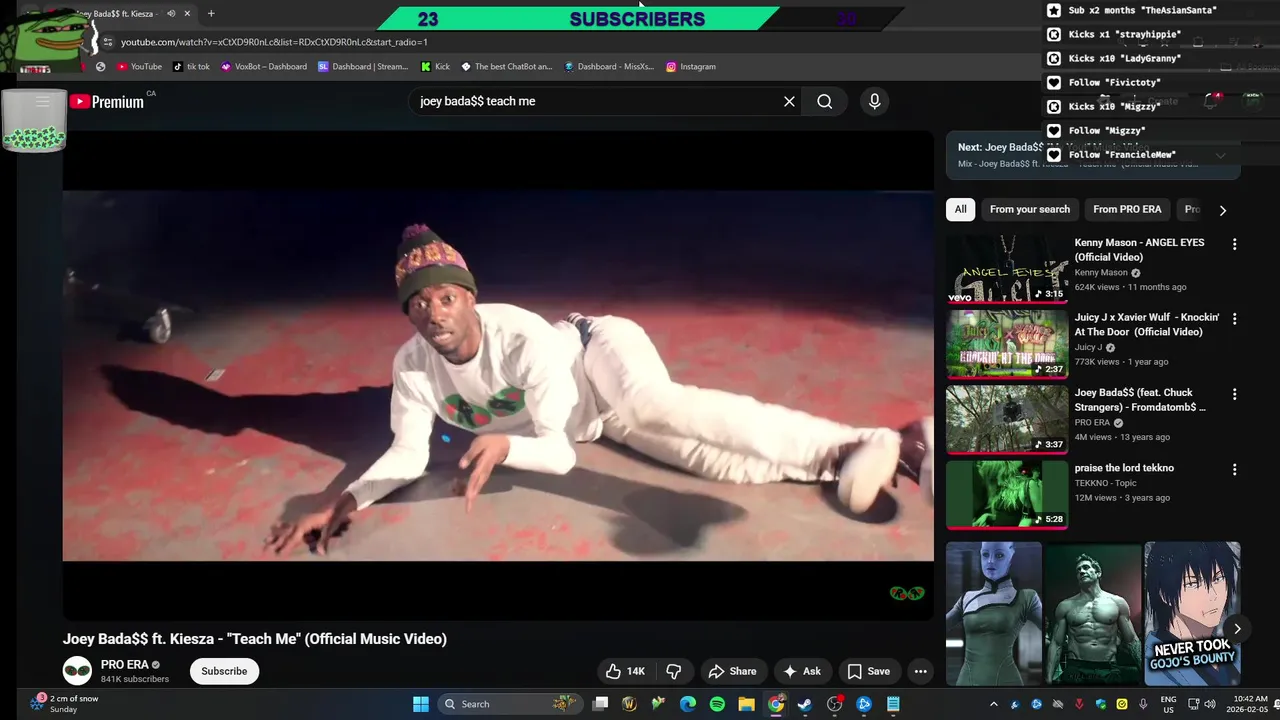Open the blue alien character short
The height and width of the screenshot is (720, 1280).
click(994, 613)
